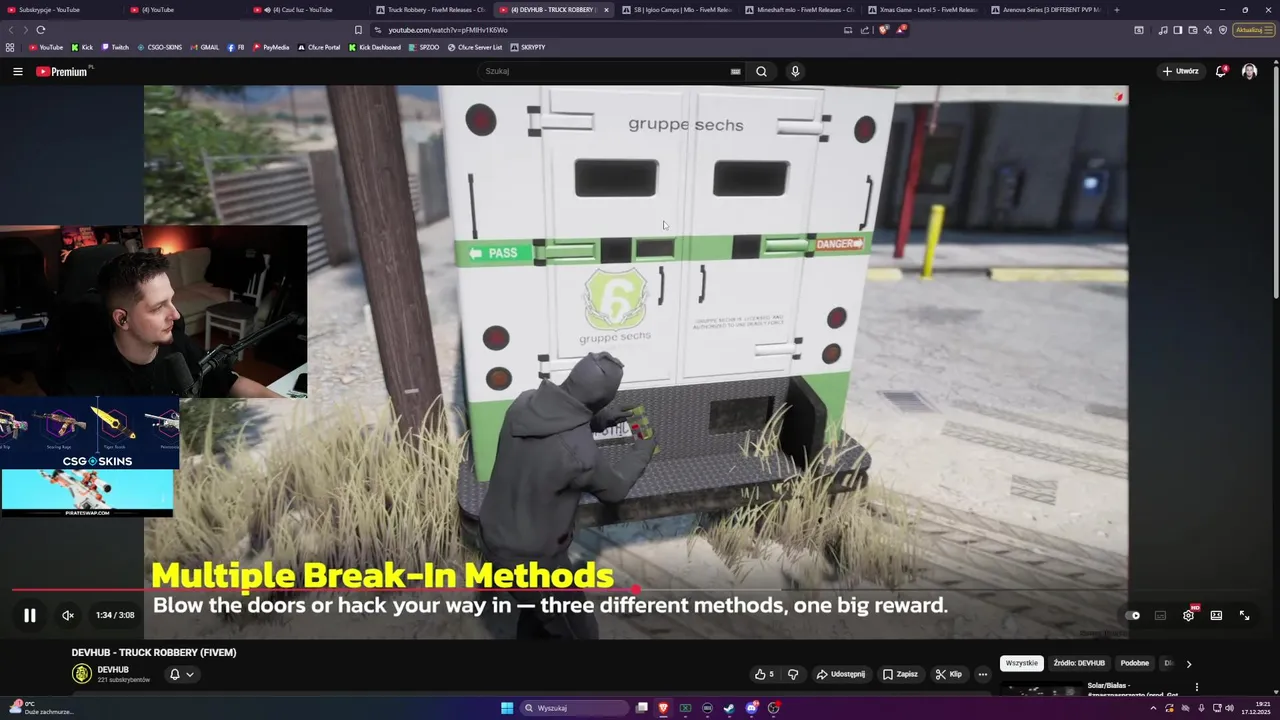This screenshot has width=1280, height=720.
Task: Dislike the video with thumbs down
Action: pos(793,674)
